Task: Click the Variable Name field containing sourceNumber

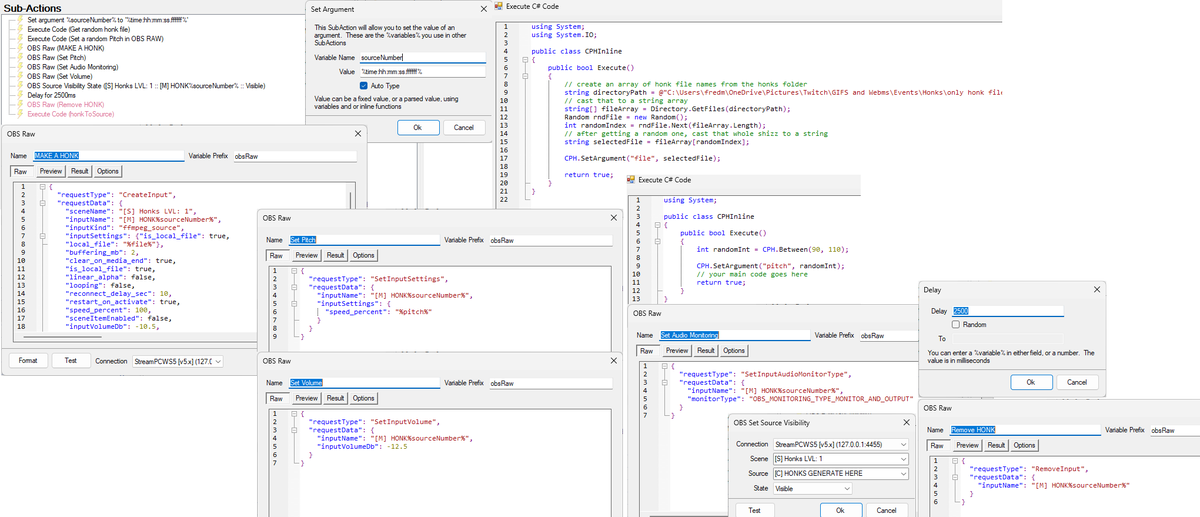Action: [x=422, y=58]
